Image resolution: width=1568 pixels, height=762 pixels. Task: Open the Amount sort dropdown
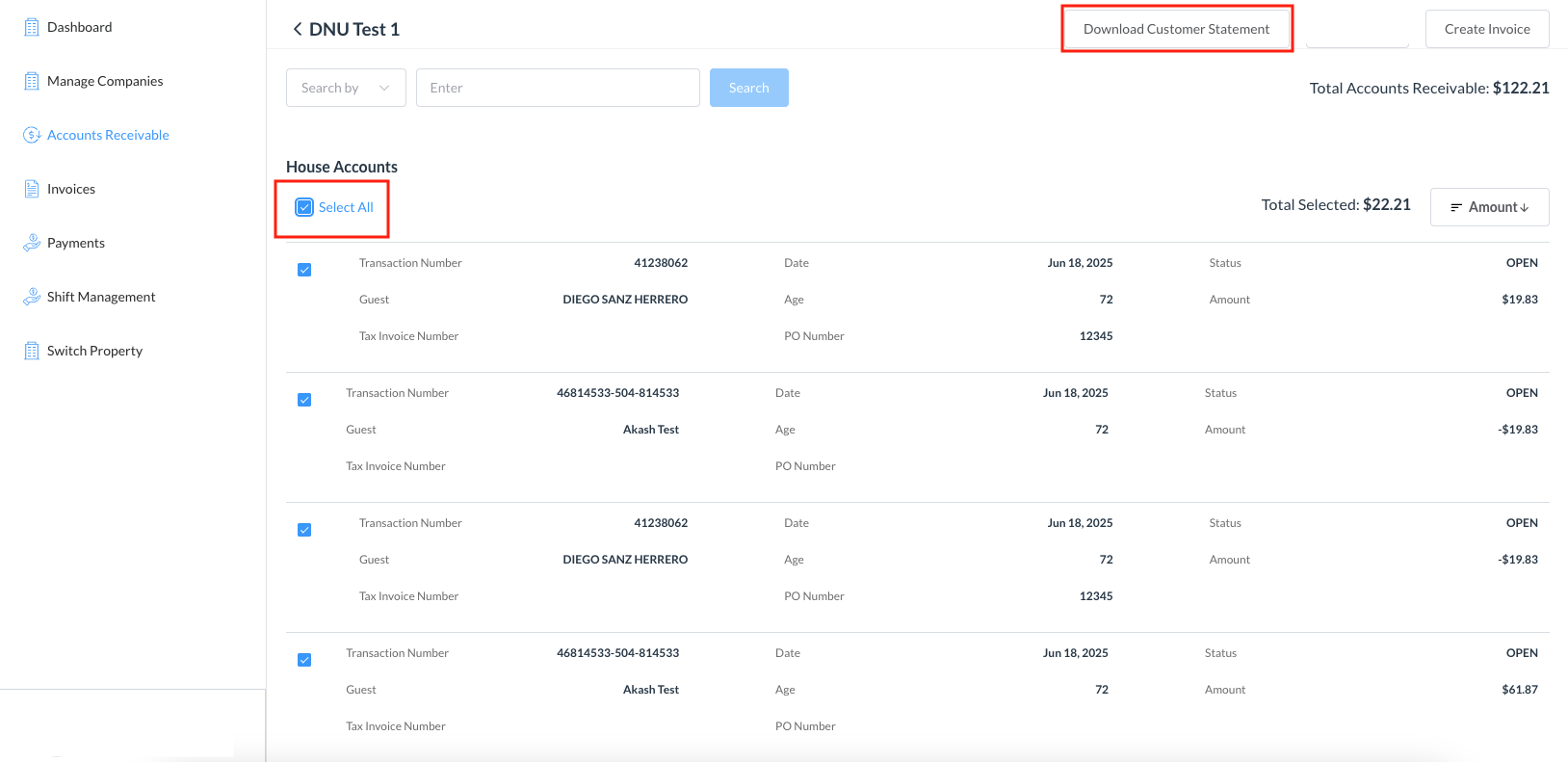click(x=1489, y=207)
